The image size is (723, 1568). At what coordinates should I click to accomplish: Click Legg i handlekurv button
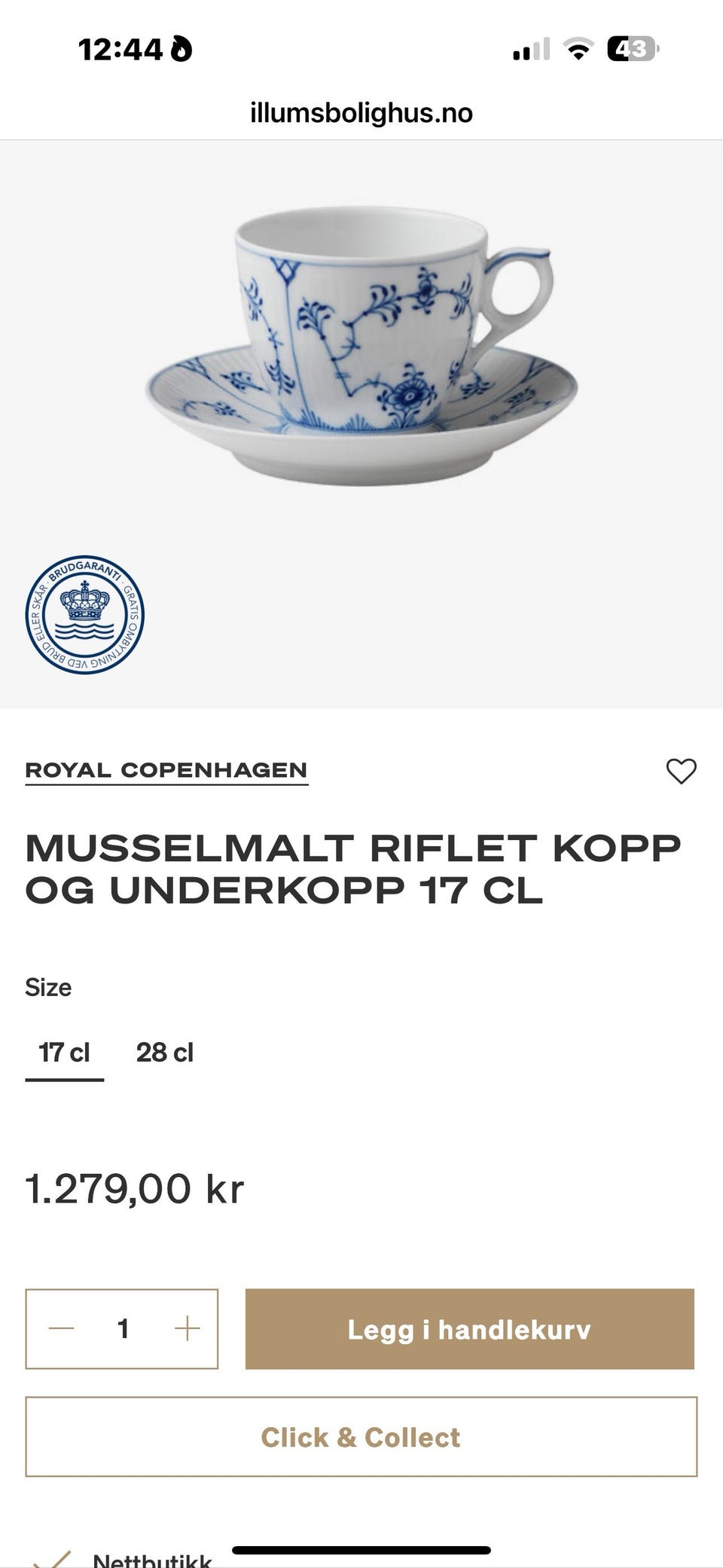click(x=469, y=1329)
